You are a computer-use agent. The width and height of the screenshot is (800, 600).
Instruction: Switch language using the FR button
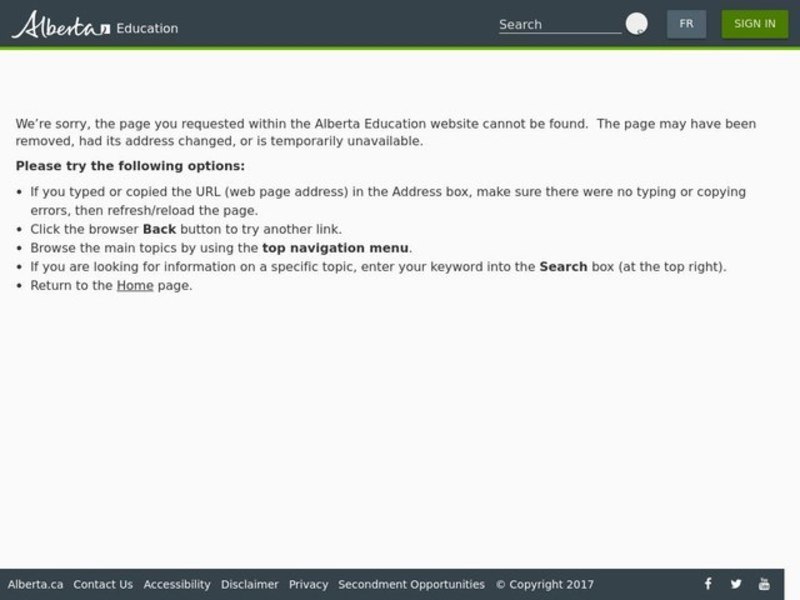pos(686,24)
